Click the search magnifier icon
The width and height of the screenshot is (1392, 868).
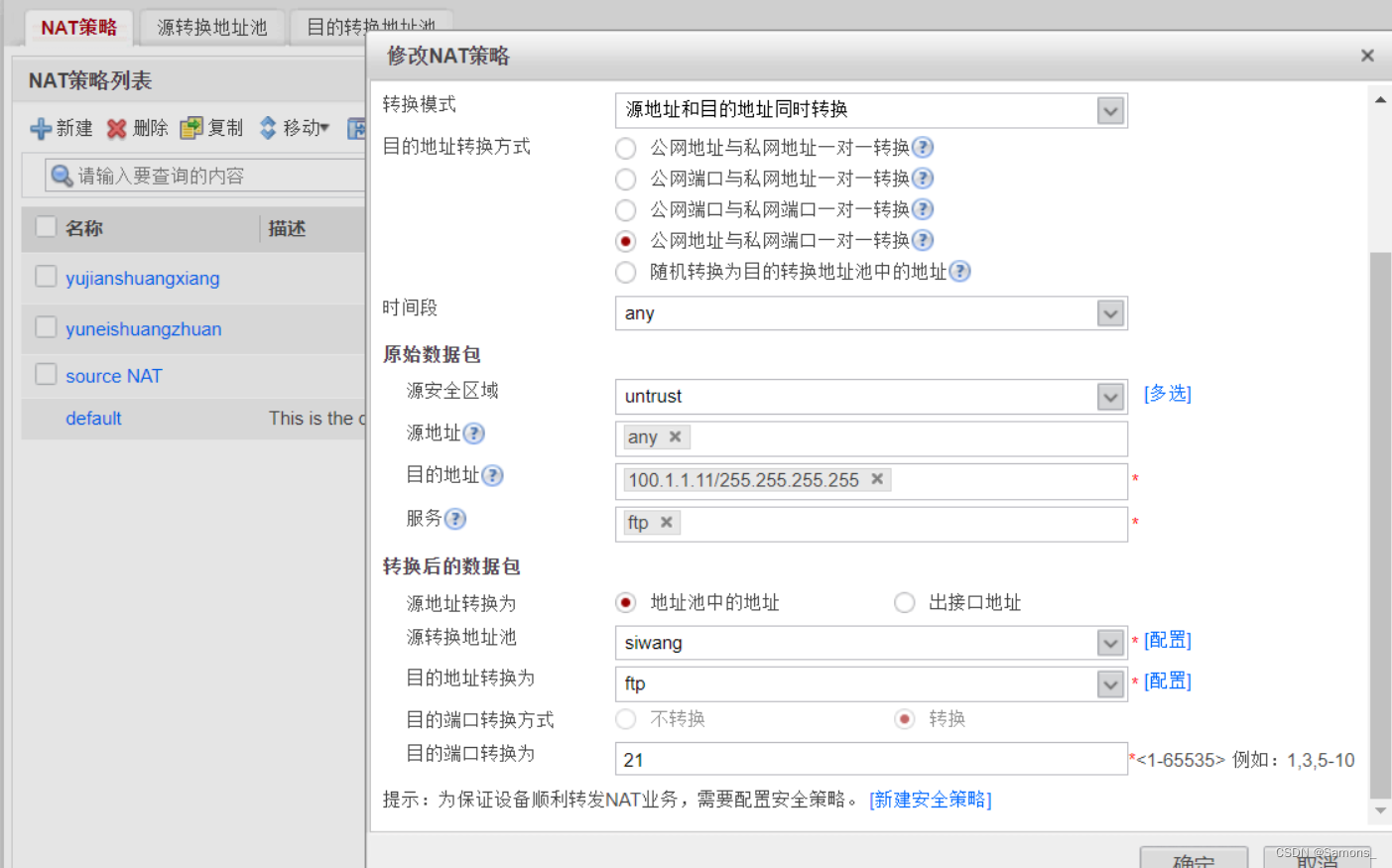(62, 176)
